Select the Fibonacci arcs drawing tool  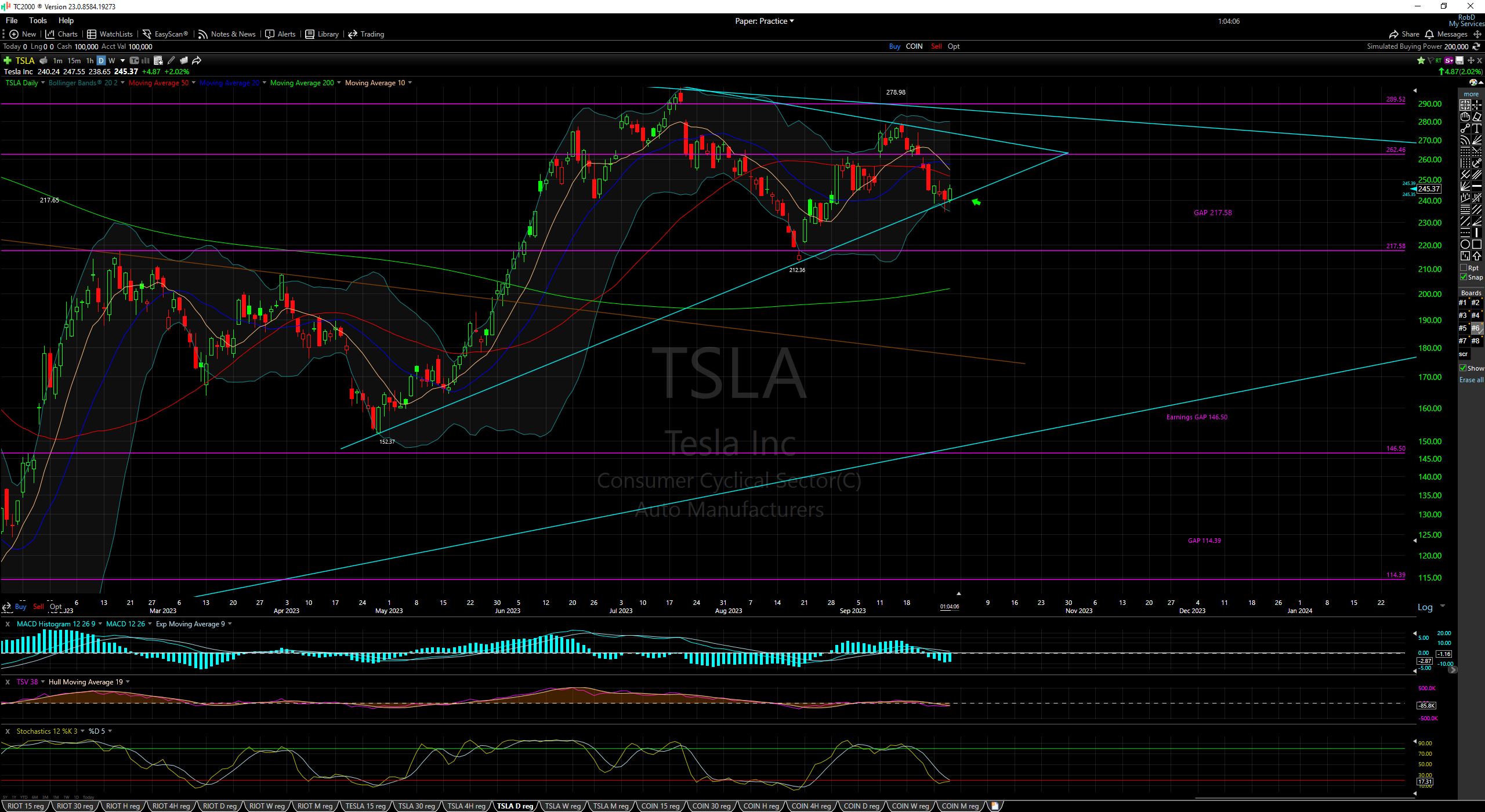point(1465,140)
